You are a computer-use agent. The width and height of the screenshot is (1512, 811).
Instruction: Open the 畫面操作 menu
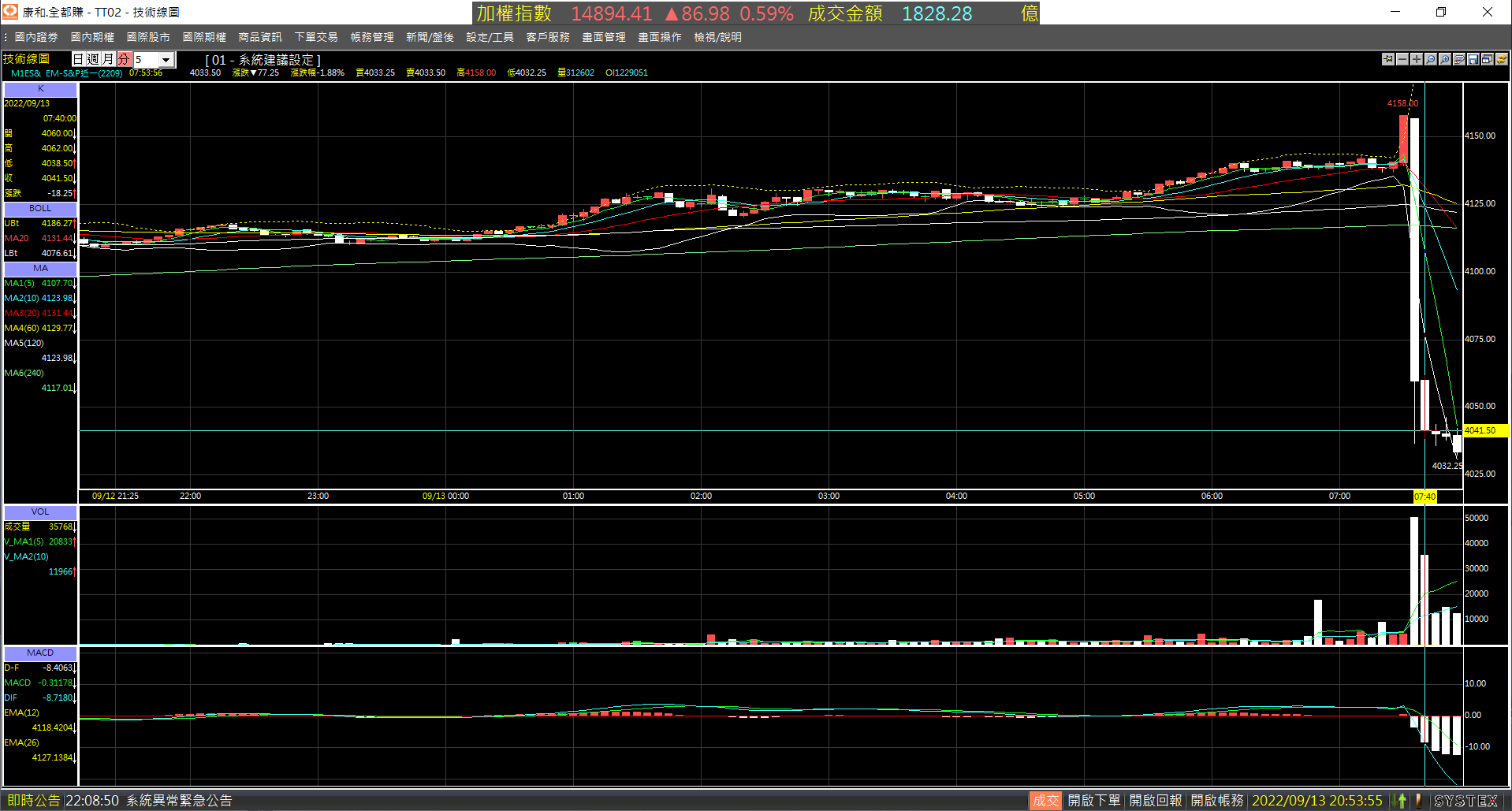coord(660,37)
